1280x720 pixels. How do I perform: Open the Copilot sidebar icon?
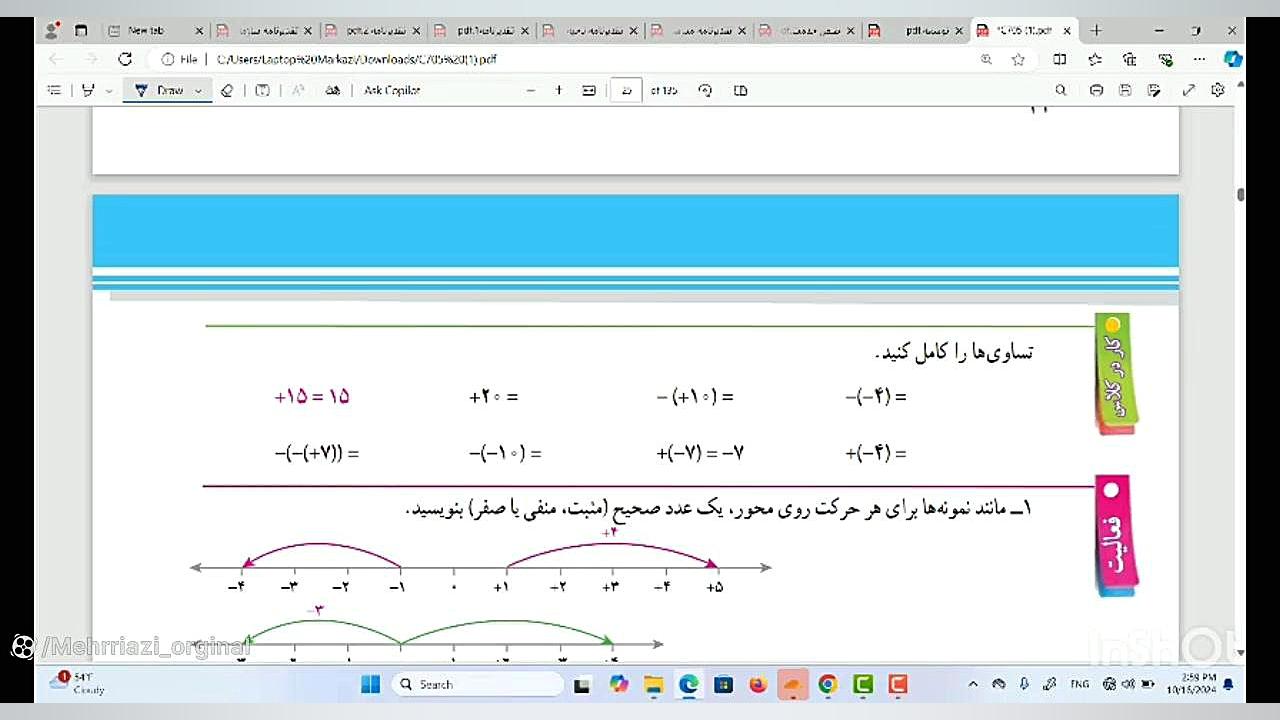(x=1233, y=59)
